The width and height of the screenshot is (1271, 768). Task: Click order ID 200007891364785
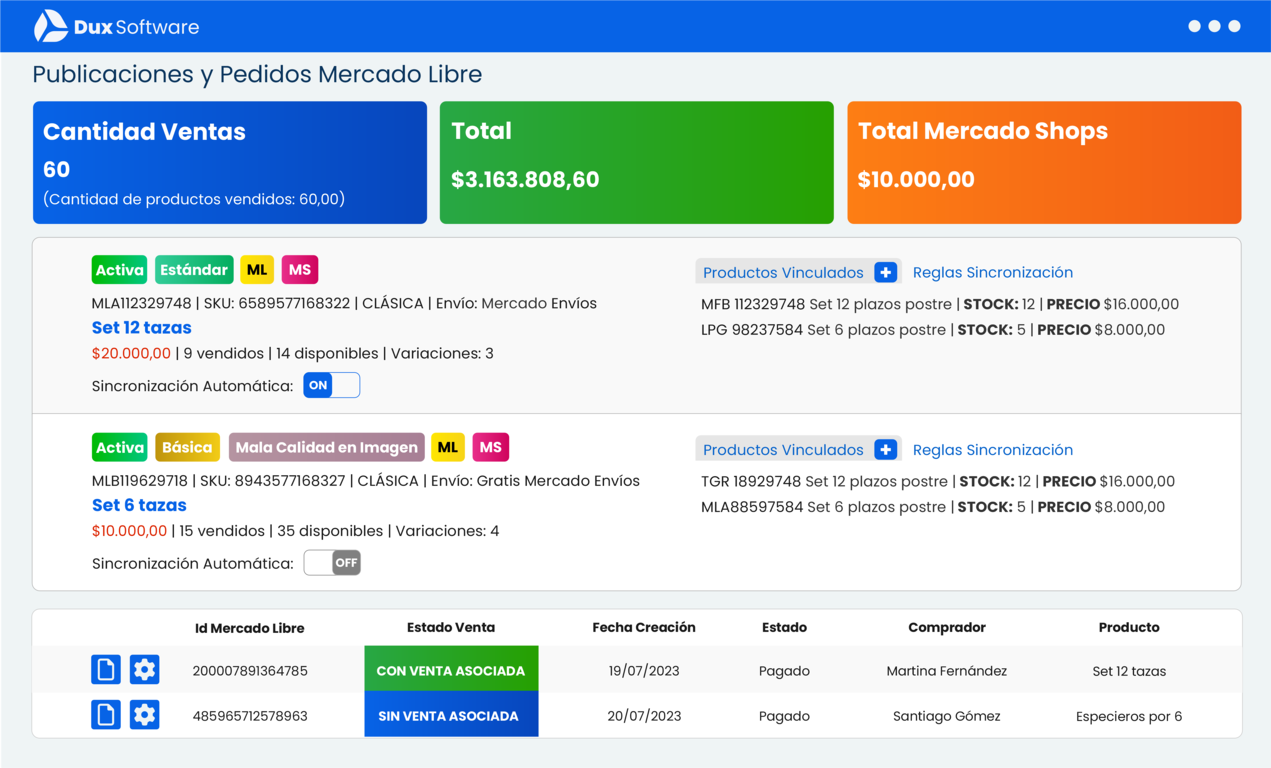(x=250, y=671)
